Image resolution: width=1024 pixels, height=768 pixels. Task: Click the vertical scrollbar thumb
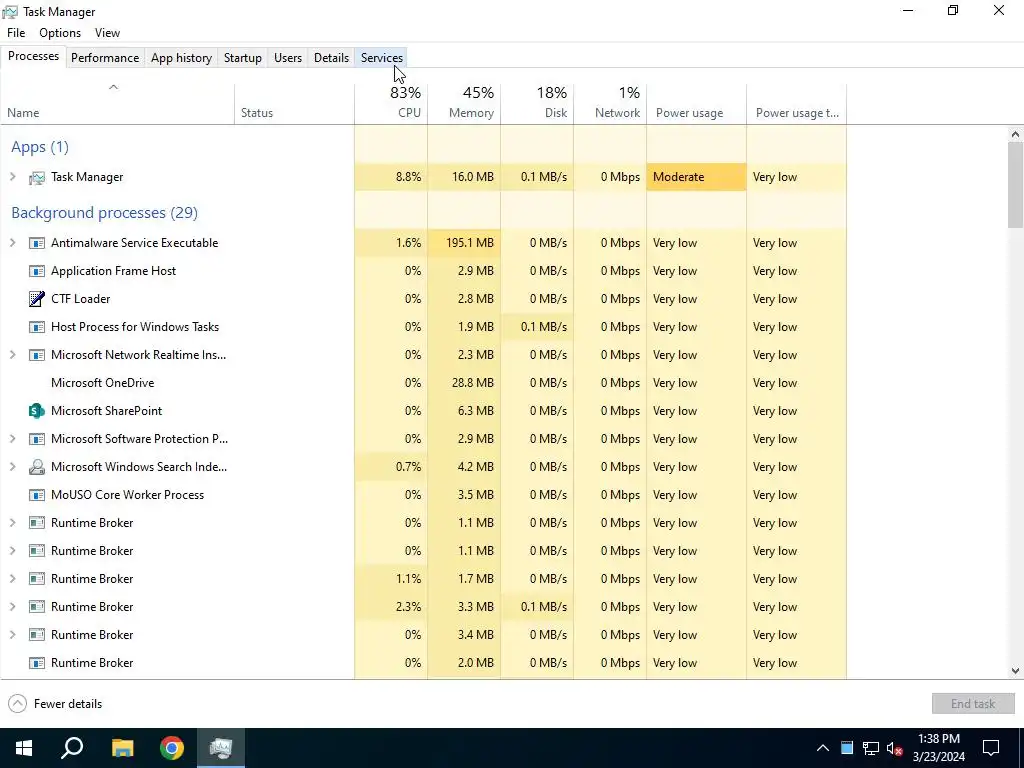1016,185
